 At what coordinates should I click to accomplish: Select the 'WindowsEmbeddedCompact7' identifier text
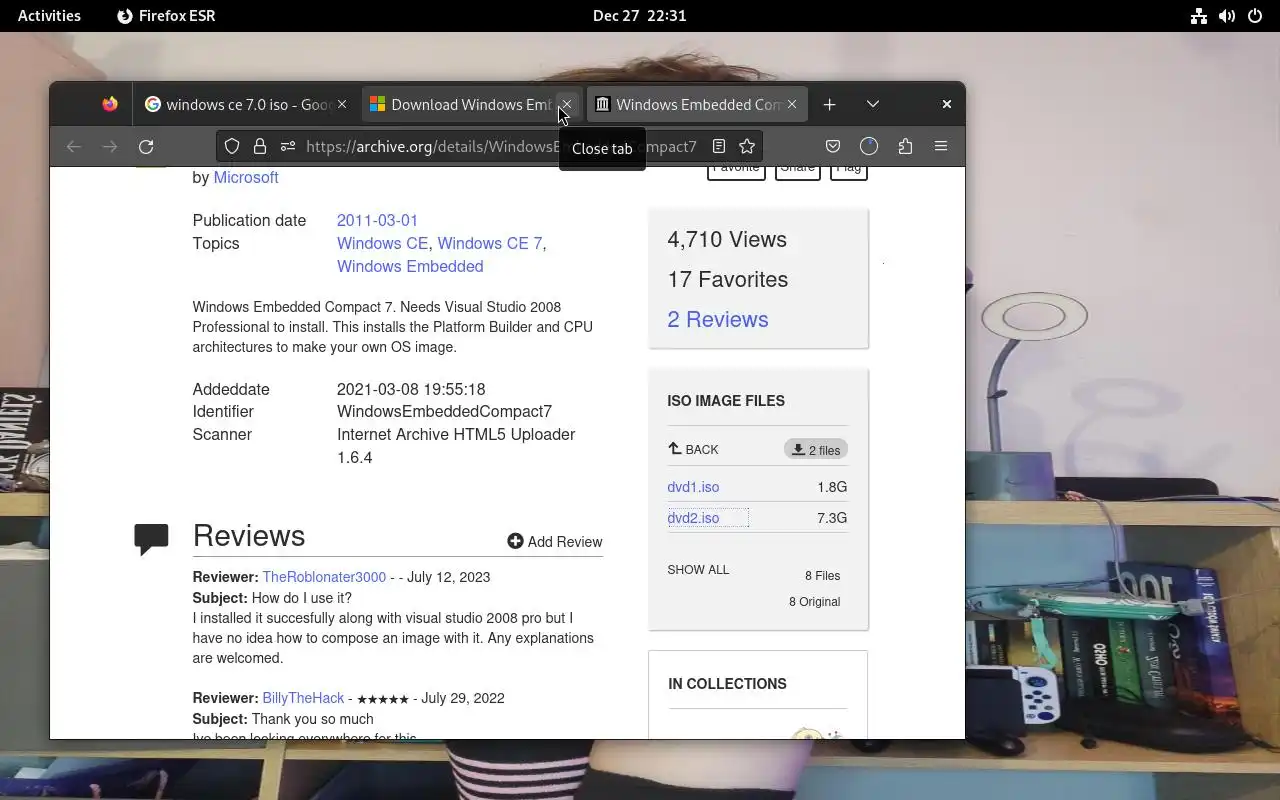coord(444,411)
